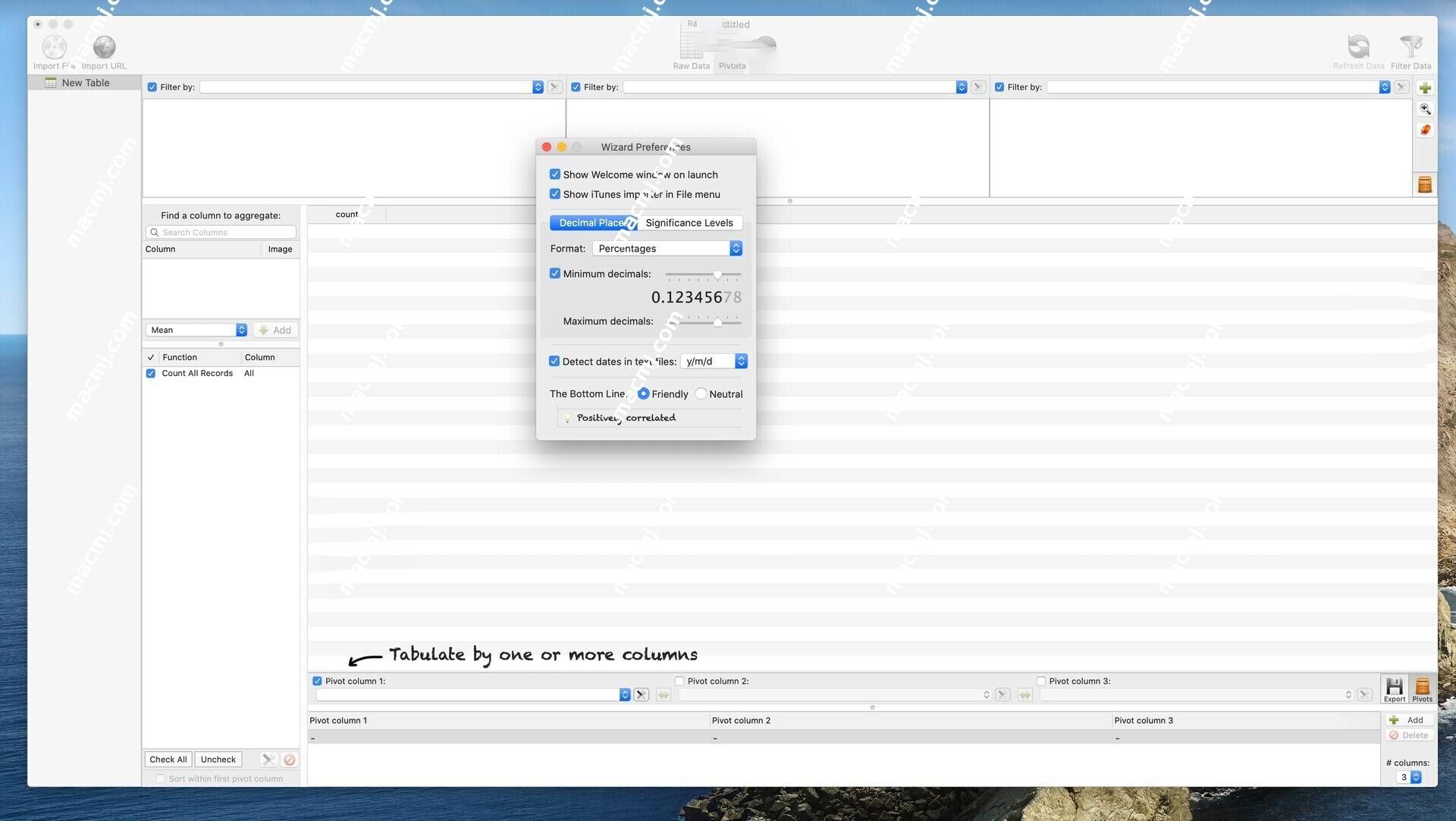Uncheck Show iTunes importer in File menu
The height and width of the screenshot is (821, 1456).
click(554, 194)
